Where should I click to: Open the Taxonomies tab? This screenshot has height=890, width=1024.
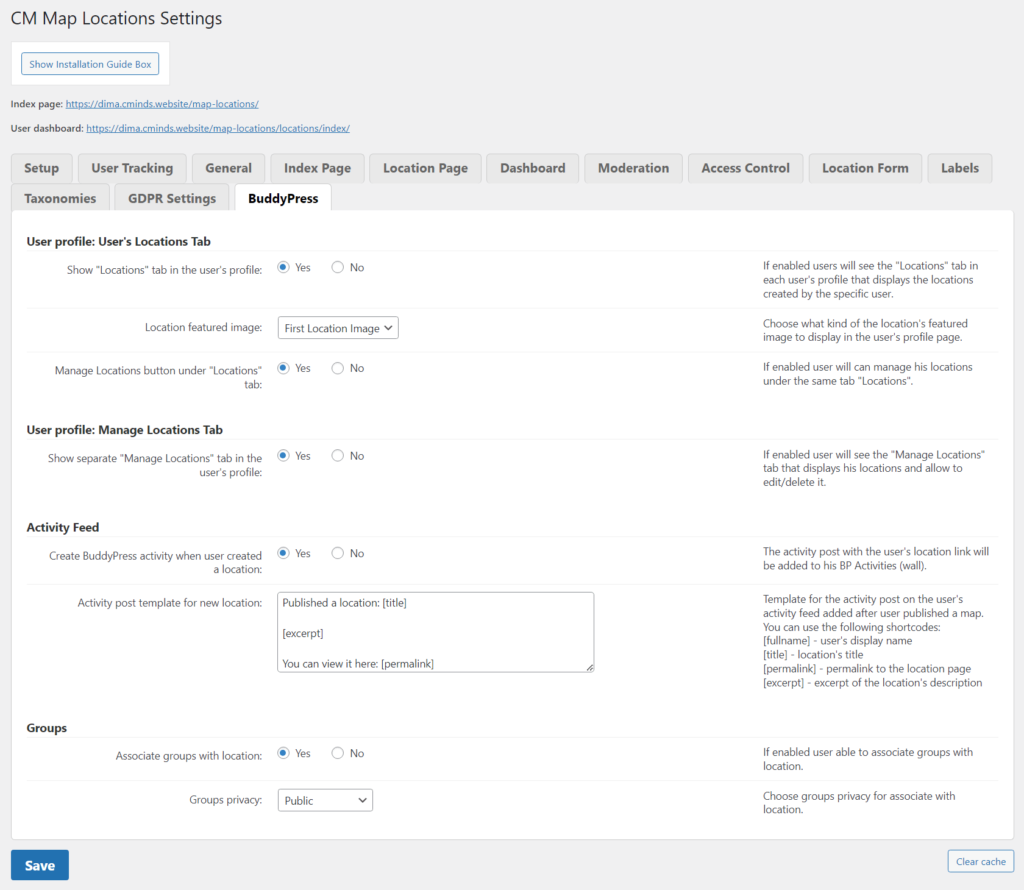60,198
